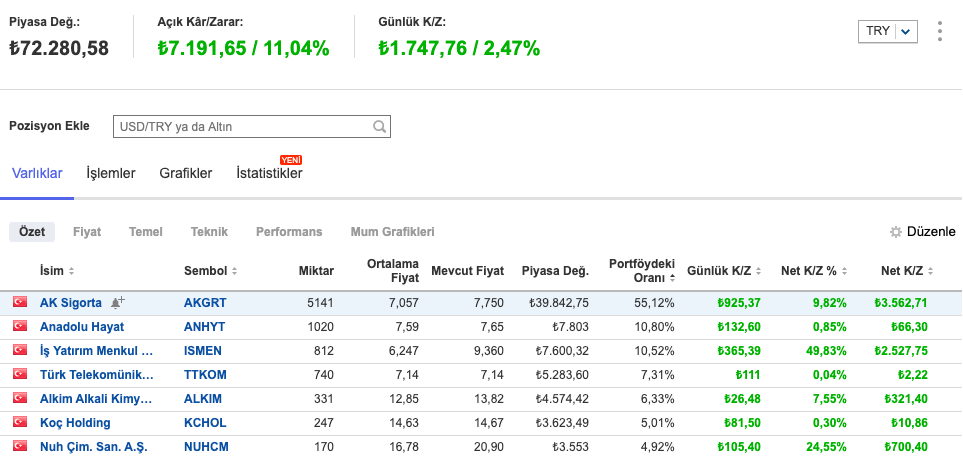Click the Turkish flag icon for Anadolu Hayat

point(19,326)
